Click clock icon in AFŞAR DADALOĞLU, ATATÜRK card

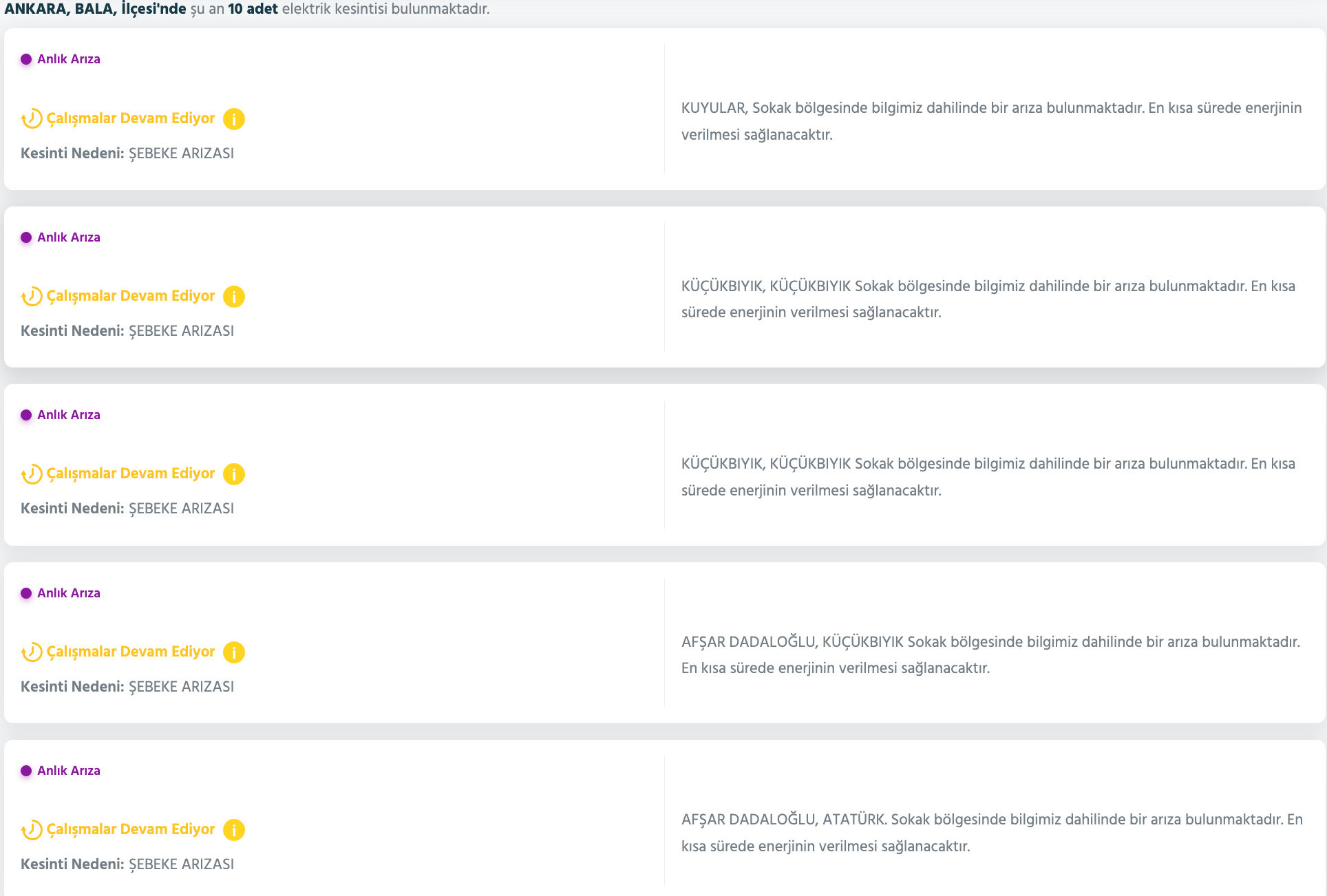32,830
